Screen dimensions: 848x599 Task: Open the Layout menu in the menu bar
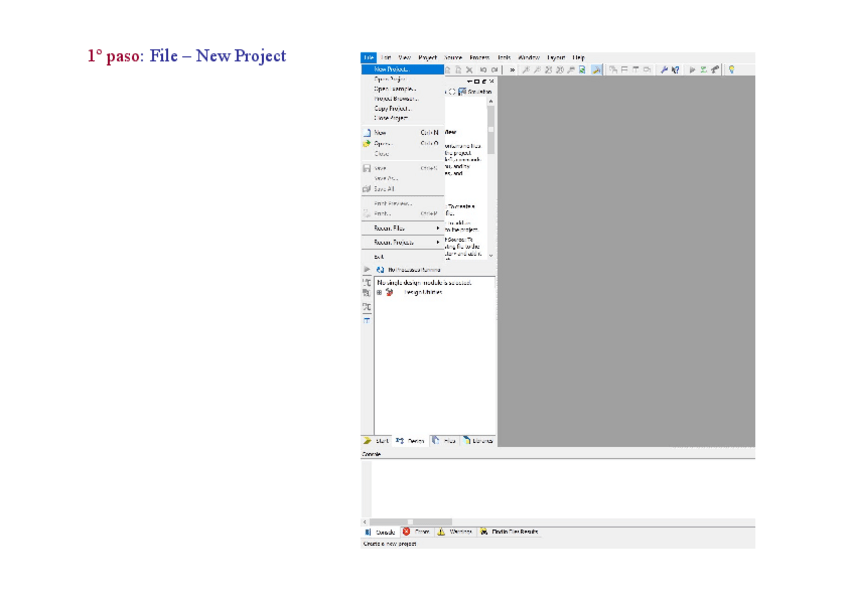click(556, 57)
